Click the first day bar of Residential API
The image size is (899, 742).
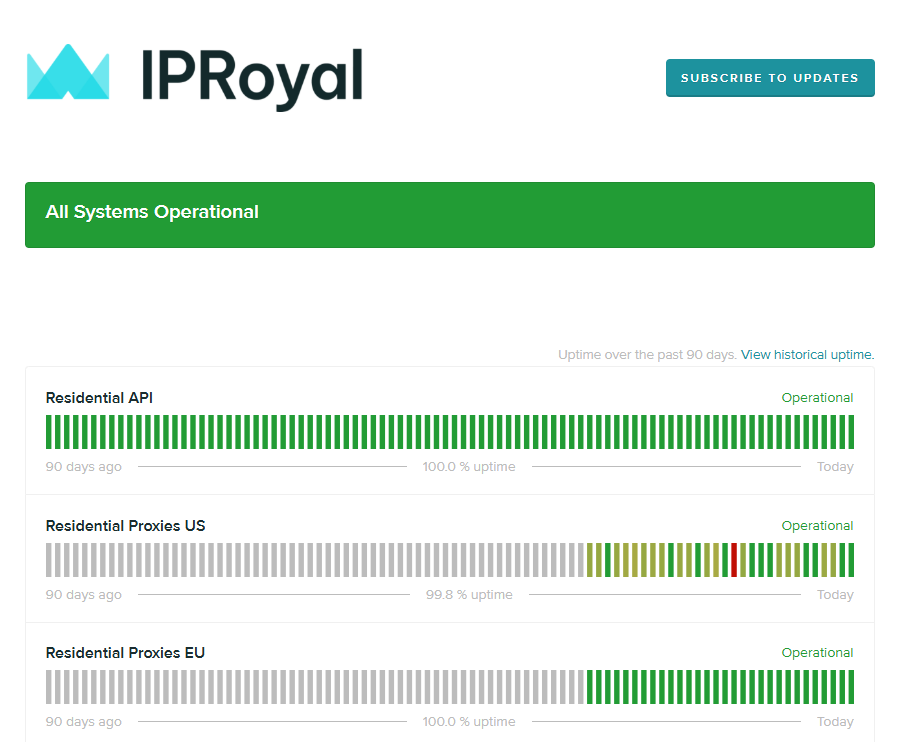point(49,432)
